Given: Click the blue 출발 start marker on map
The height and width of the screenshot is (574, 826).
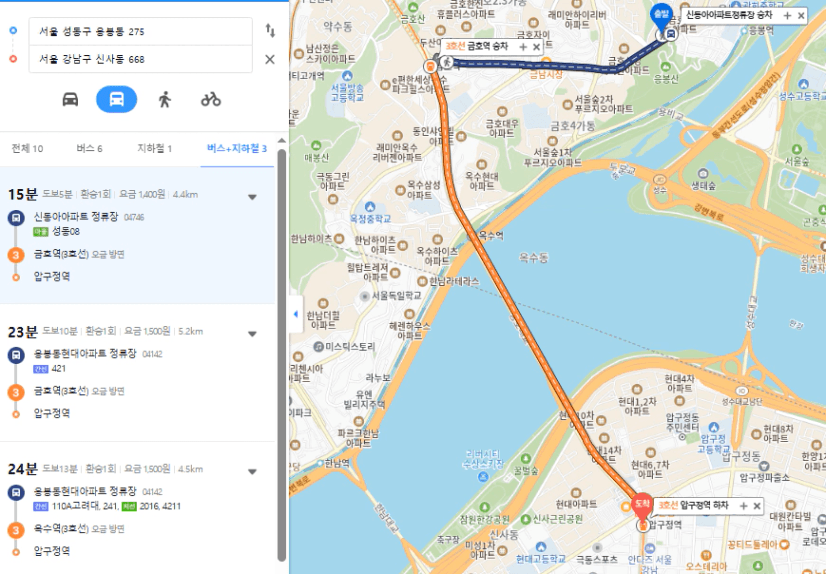Looking at the screenshot, I should (661, 17).
